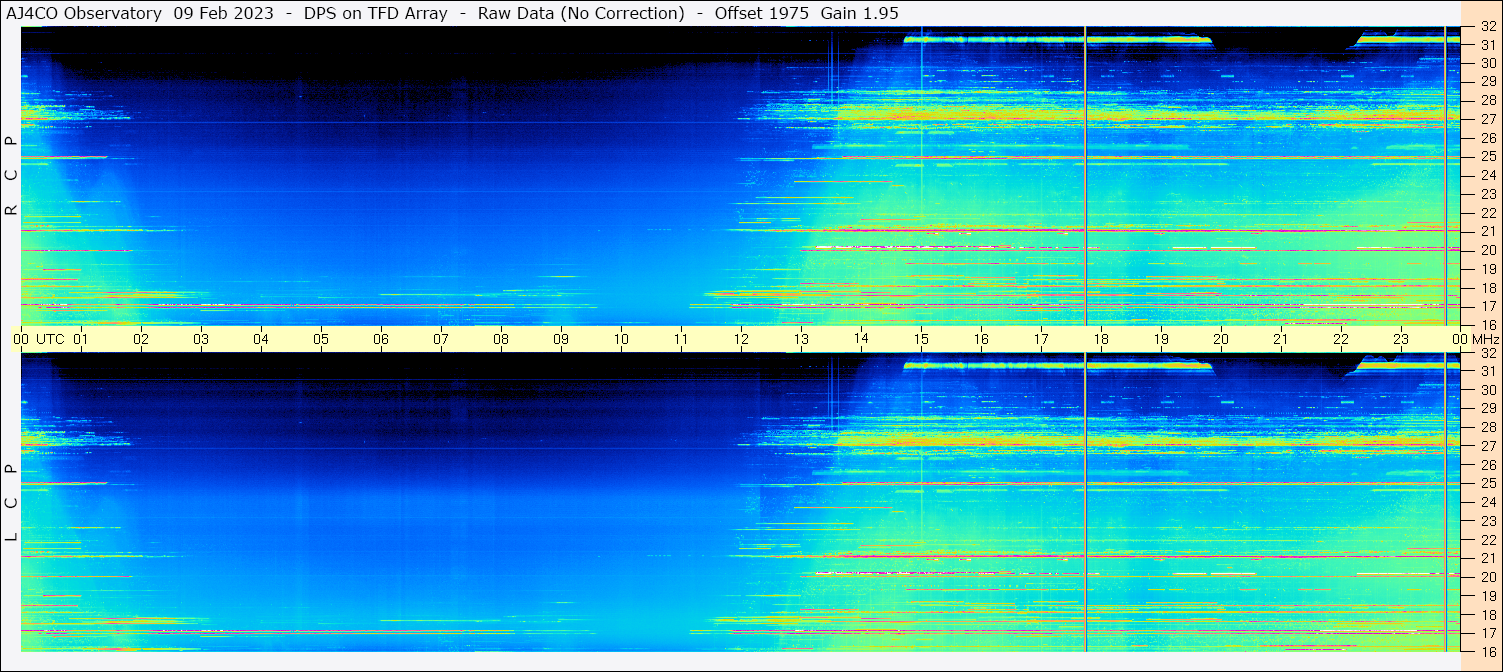Click the pink vertical line before 18 UTC in RCP
This screenshot has height=672, width=1503.
(x=1085, y=176)
